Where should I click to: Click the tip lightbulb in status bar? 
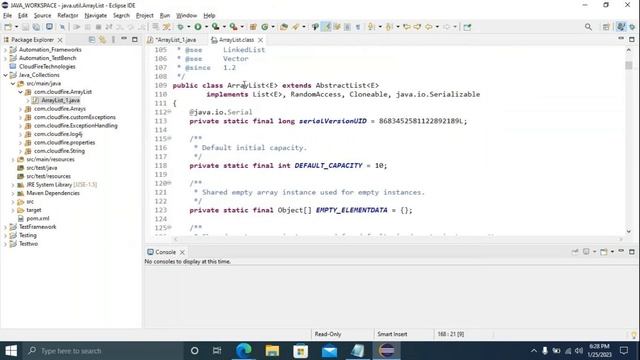tap(634, 335)
